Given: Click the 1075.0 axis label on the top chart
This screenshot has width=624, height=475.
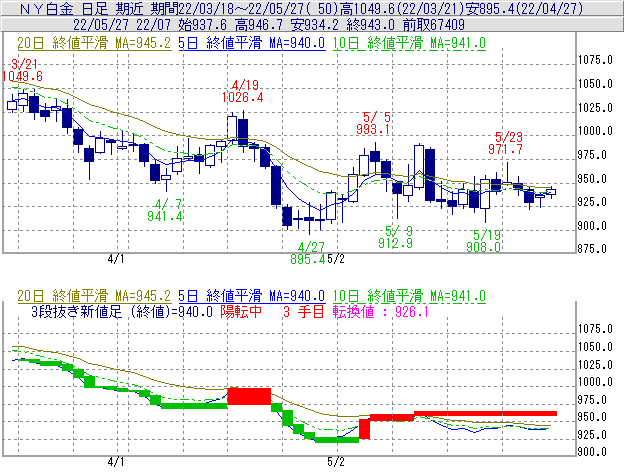Looking at the screenshot, I should tap(595, 60).
